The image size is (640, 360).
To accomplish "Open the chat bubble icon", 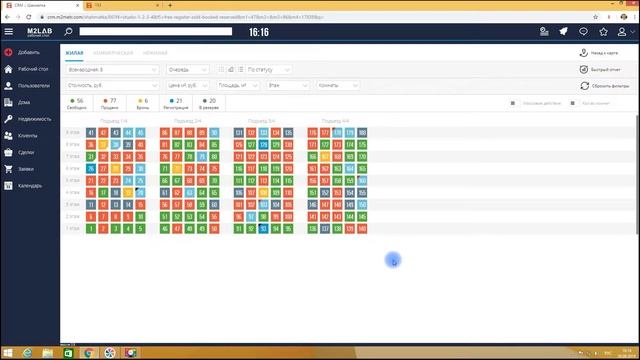I will 584,31.
